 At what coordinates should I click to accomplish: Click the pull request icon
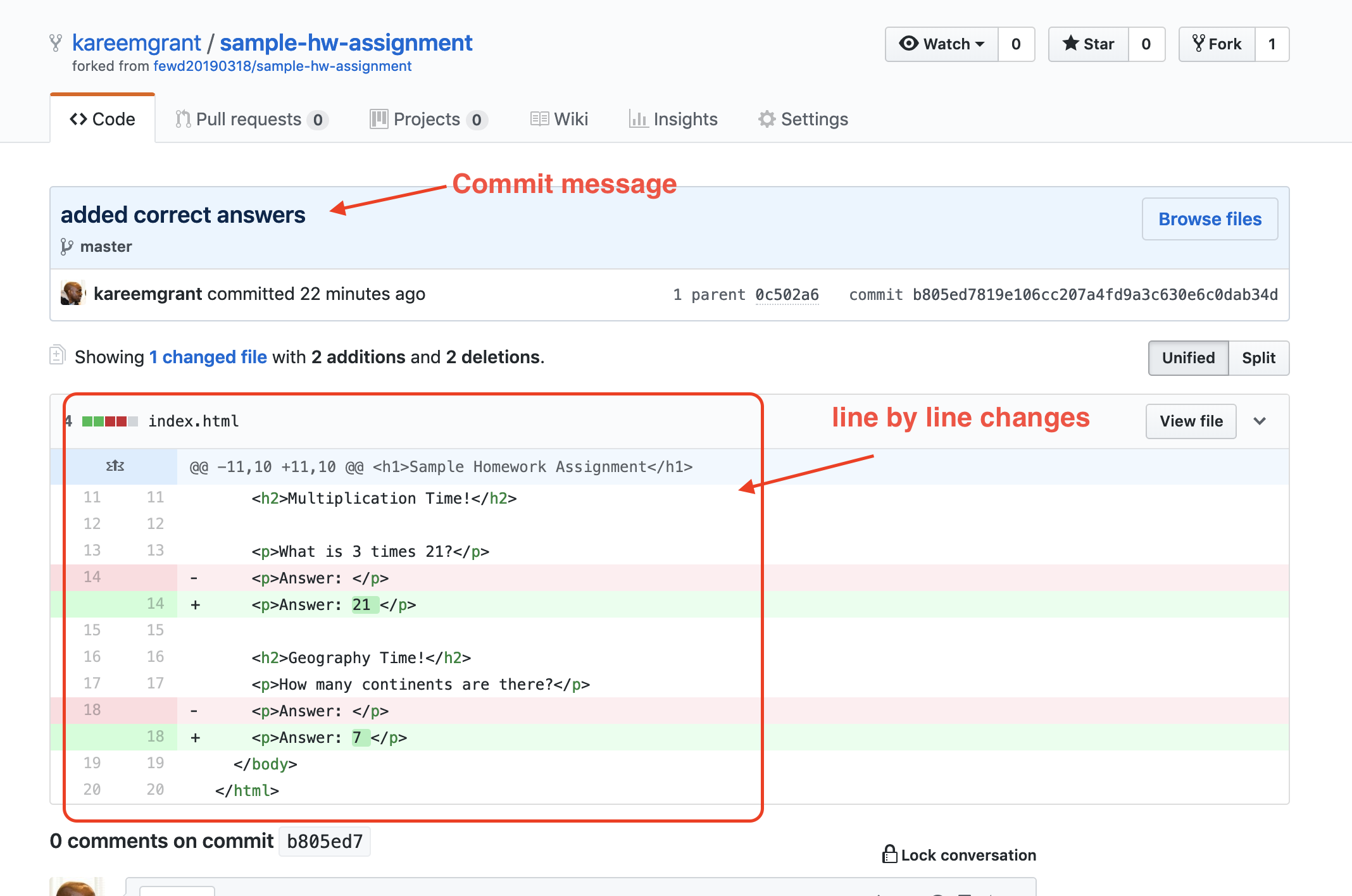tap(183, 119)
